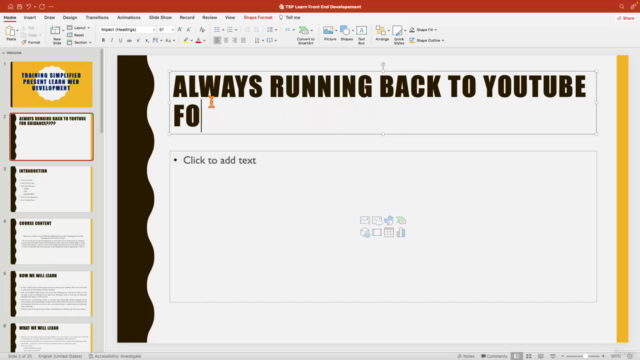Clear all text formatting
Viewport: 640px width, 360px height.
(x=202, y=30)
